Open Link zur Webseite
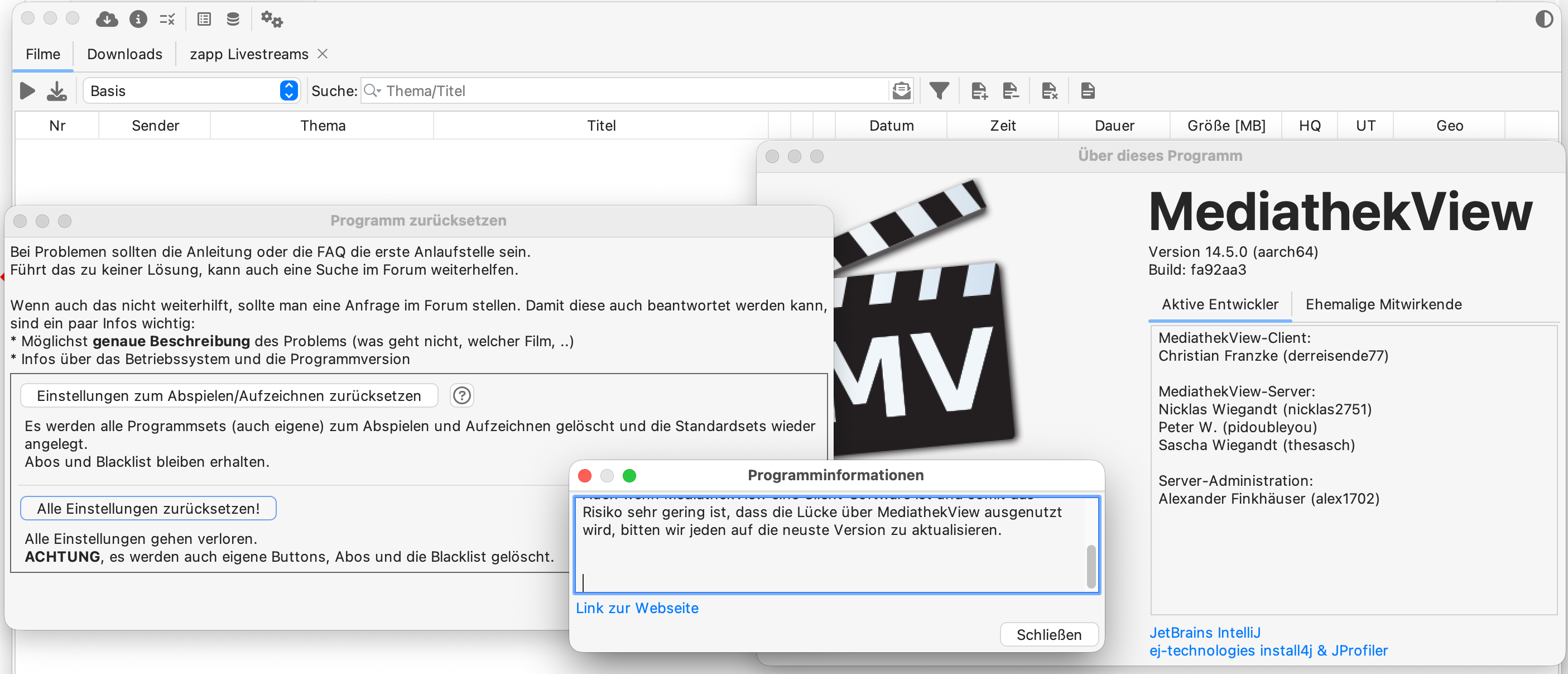Viewport: 1568px width, 674px height. tap(637, 608)
